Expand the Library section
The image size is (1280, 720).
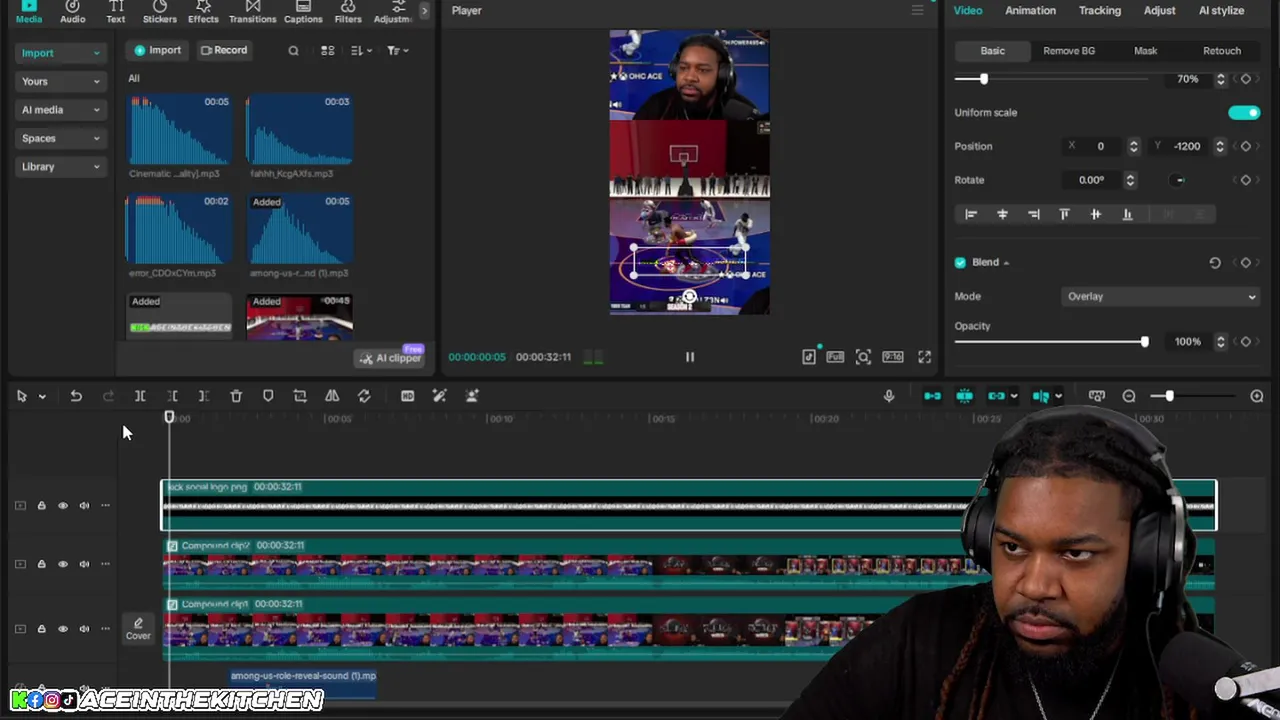coord(61,167)
